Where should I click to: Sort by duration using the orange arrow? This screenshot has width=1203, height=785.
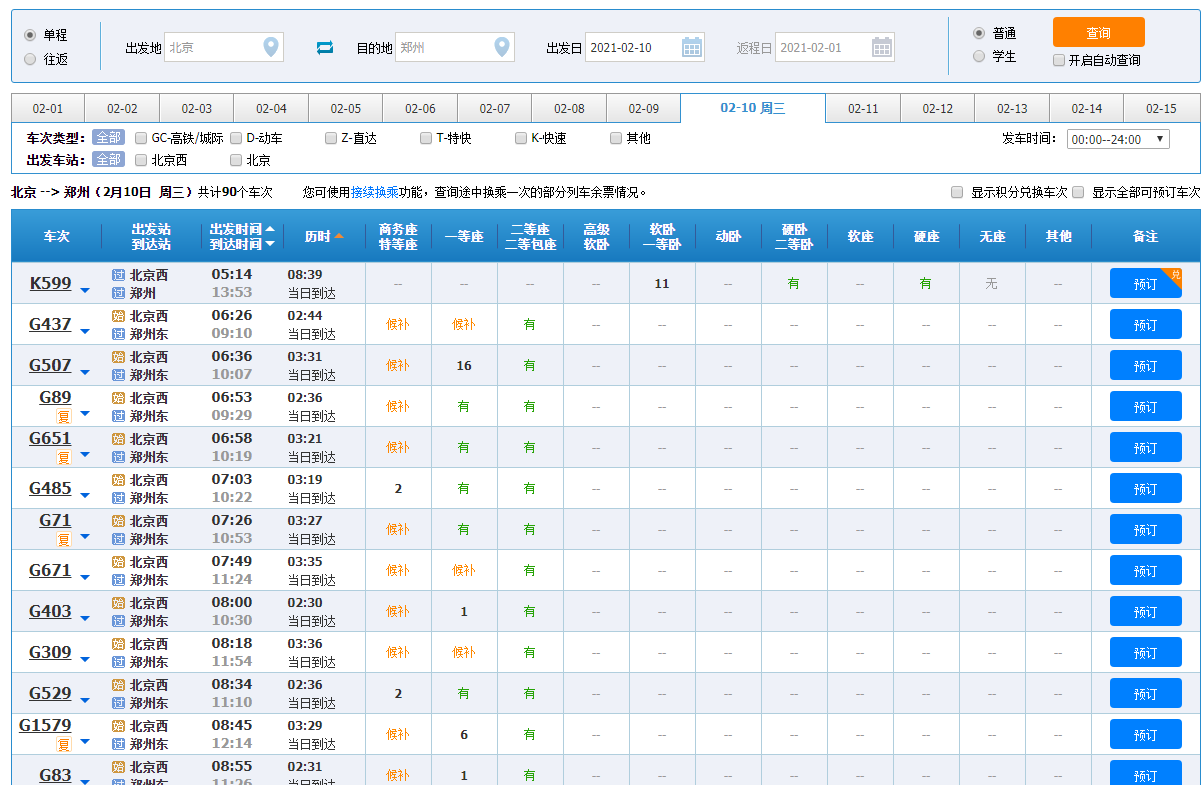[339, 237]
